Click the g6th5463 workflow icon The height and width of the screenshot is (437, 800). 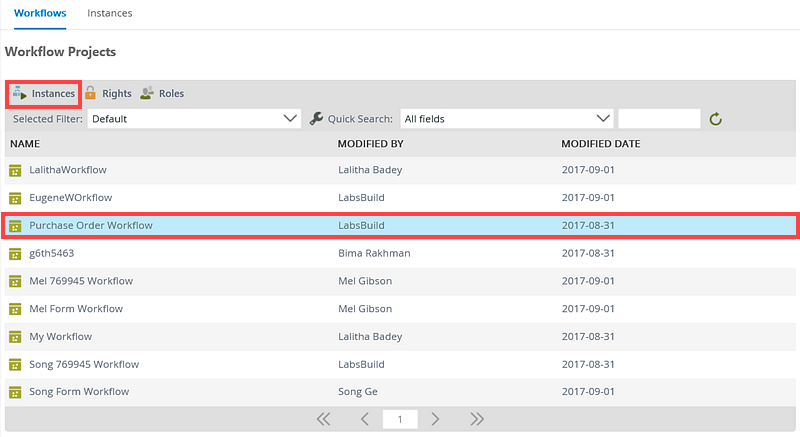click(15, 253)
